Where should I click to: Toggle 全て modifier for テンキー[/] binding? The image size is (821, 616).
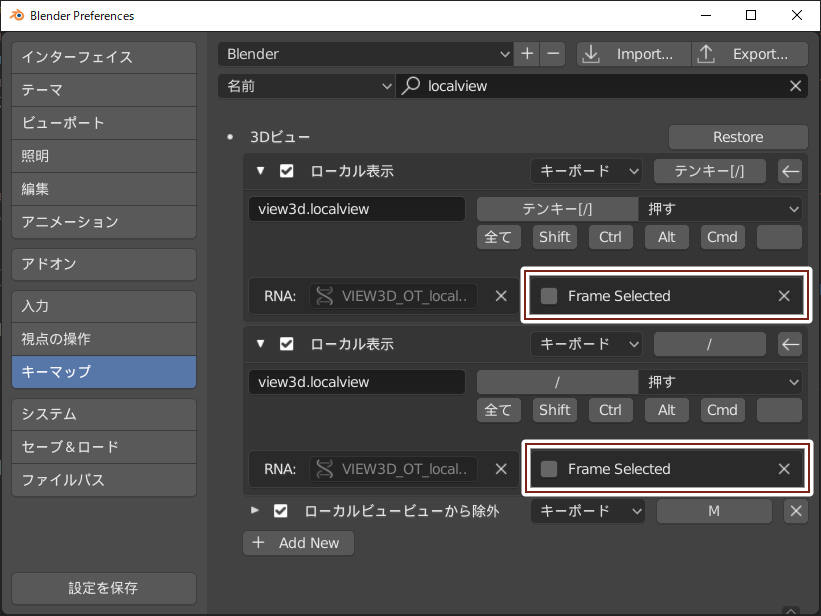tap(498, 237)
